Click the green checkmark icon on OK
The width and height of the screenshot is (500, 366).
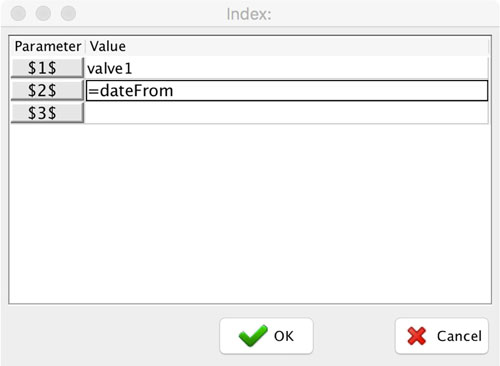tap(253, 335)
